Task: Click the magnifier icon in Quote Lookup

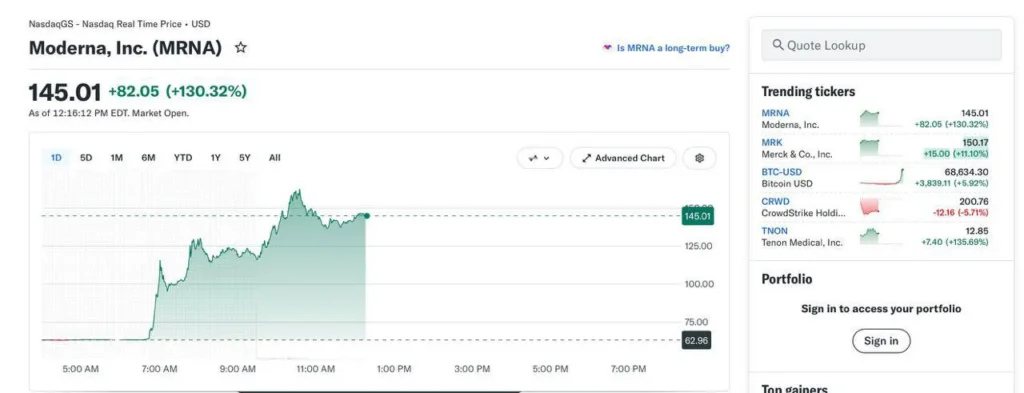Action: point(778,45)
